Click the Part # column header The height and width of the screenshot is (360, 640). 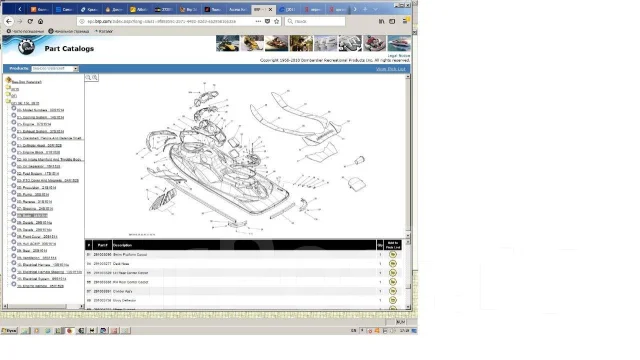pyautogui.click(x=102, y=245)
